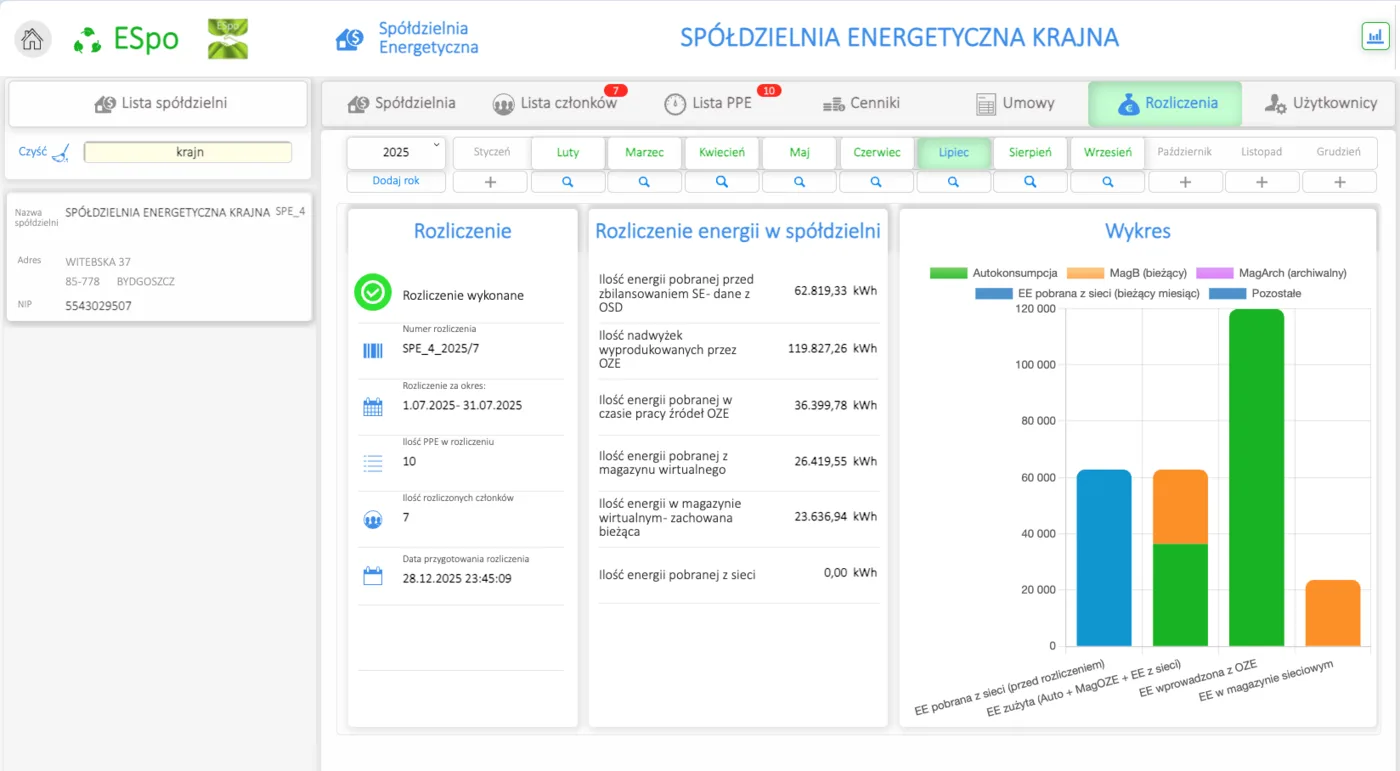Click the blue bar in the chart
This screenshot has width=1400, height=771.
1104,558
